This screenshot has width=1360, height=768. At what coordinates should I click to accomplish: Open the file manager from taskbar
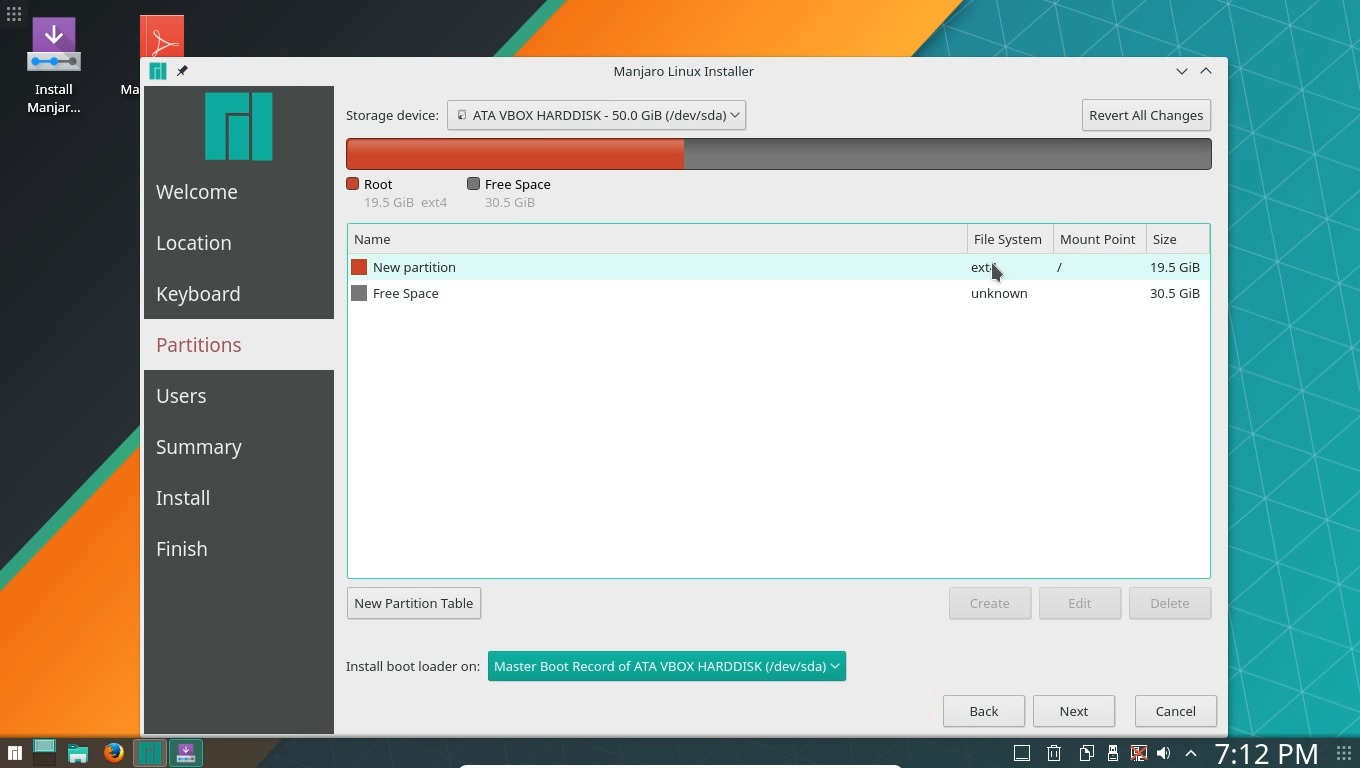click(x=78, y=753)
